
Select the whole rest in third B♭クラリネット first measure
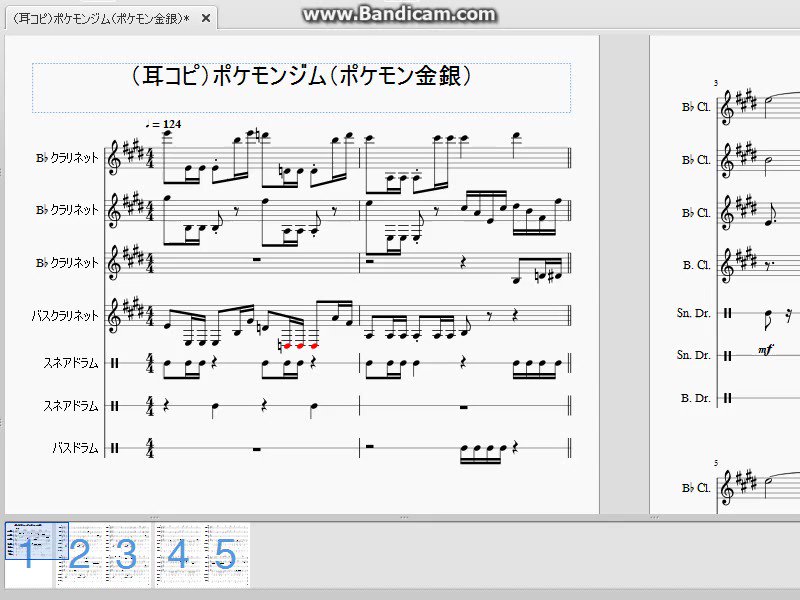[257, 260]
